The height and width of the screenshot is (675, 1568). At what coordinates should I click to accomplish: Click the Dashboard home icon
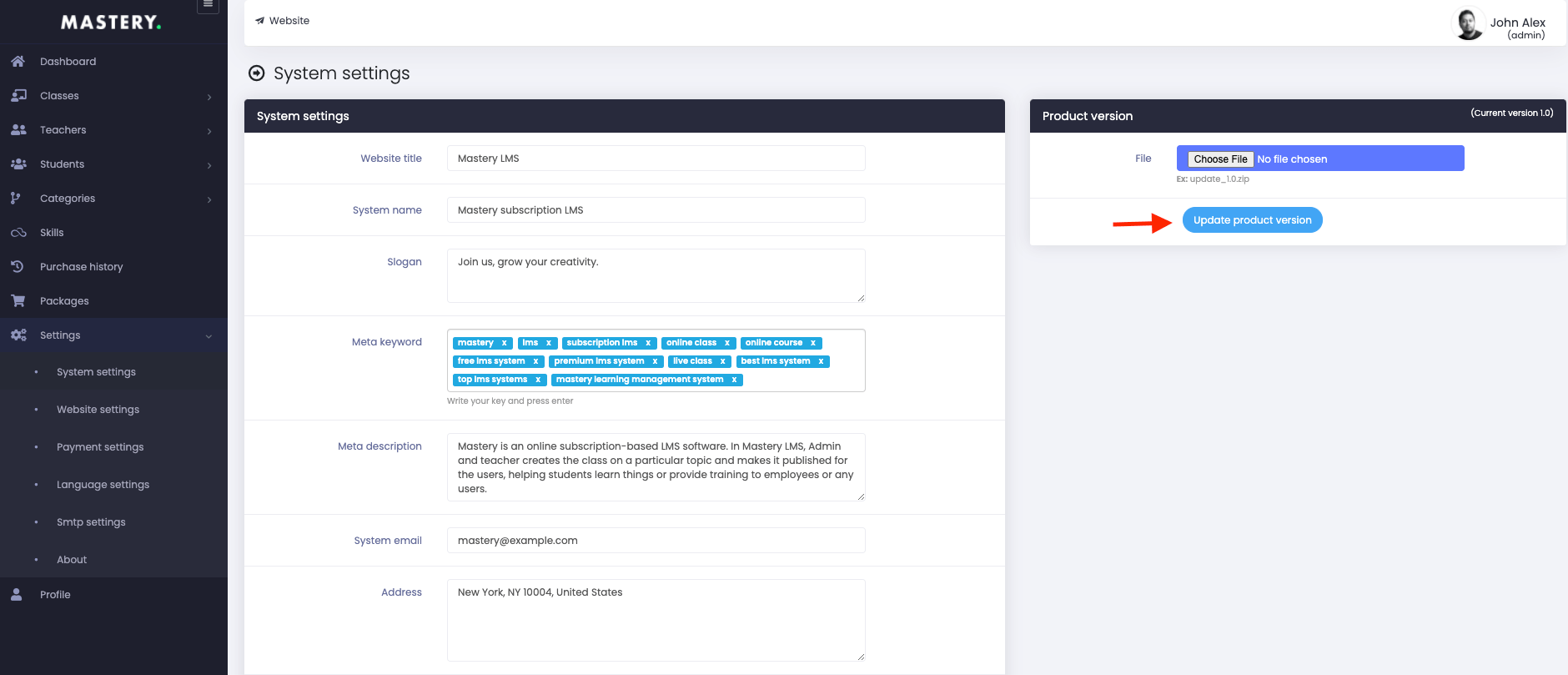[18, 61]
